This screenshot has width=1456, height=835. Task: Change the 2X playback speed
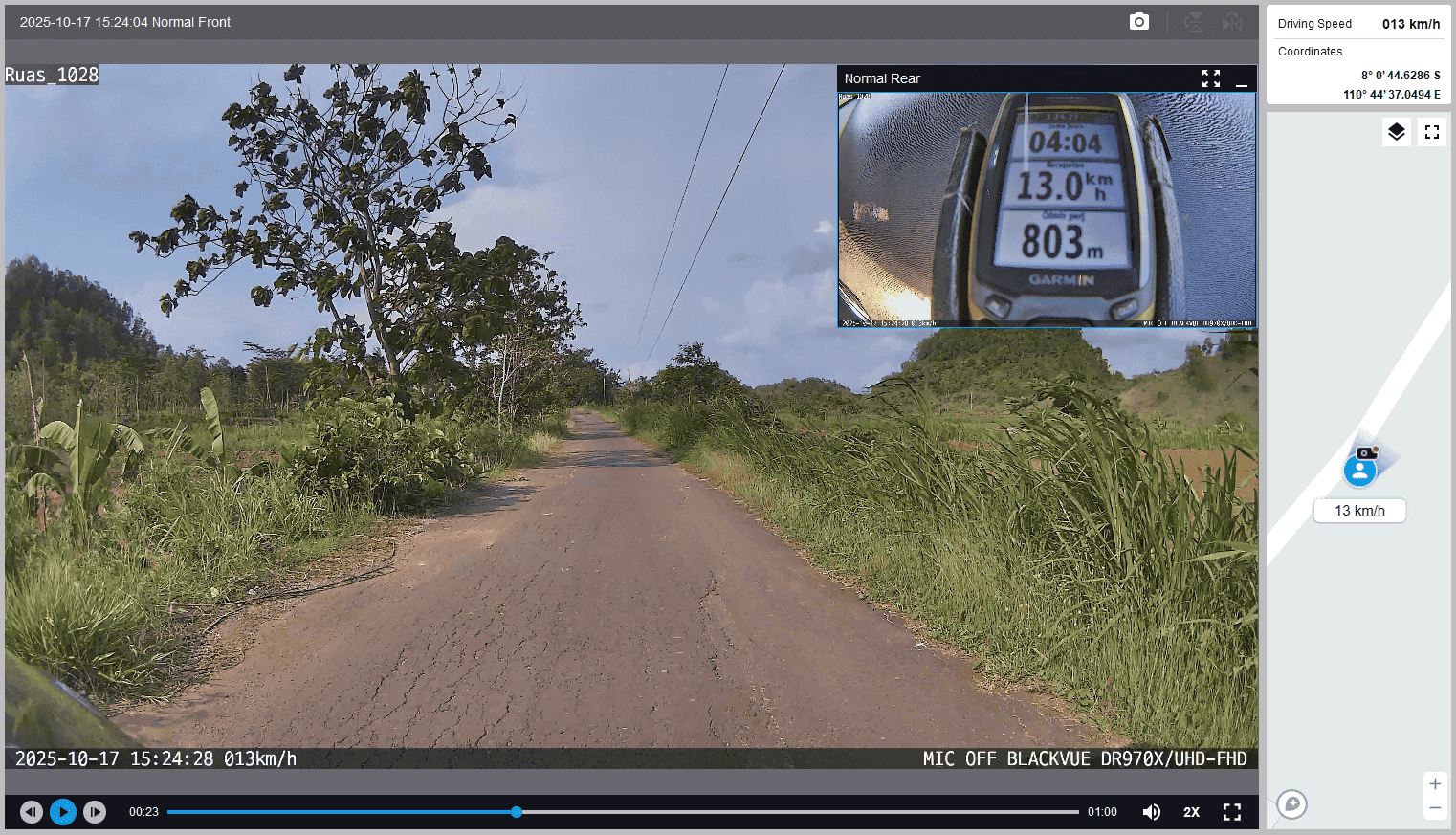pos(1191,812)
